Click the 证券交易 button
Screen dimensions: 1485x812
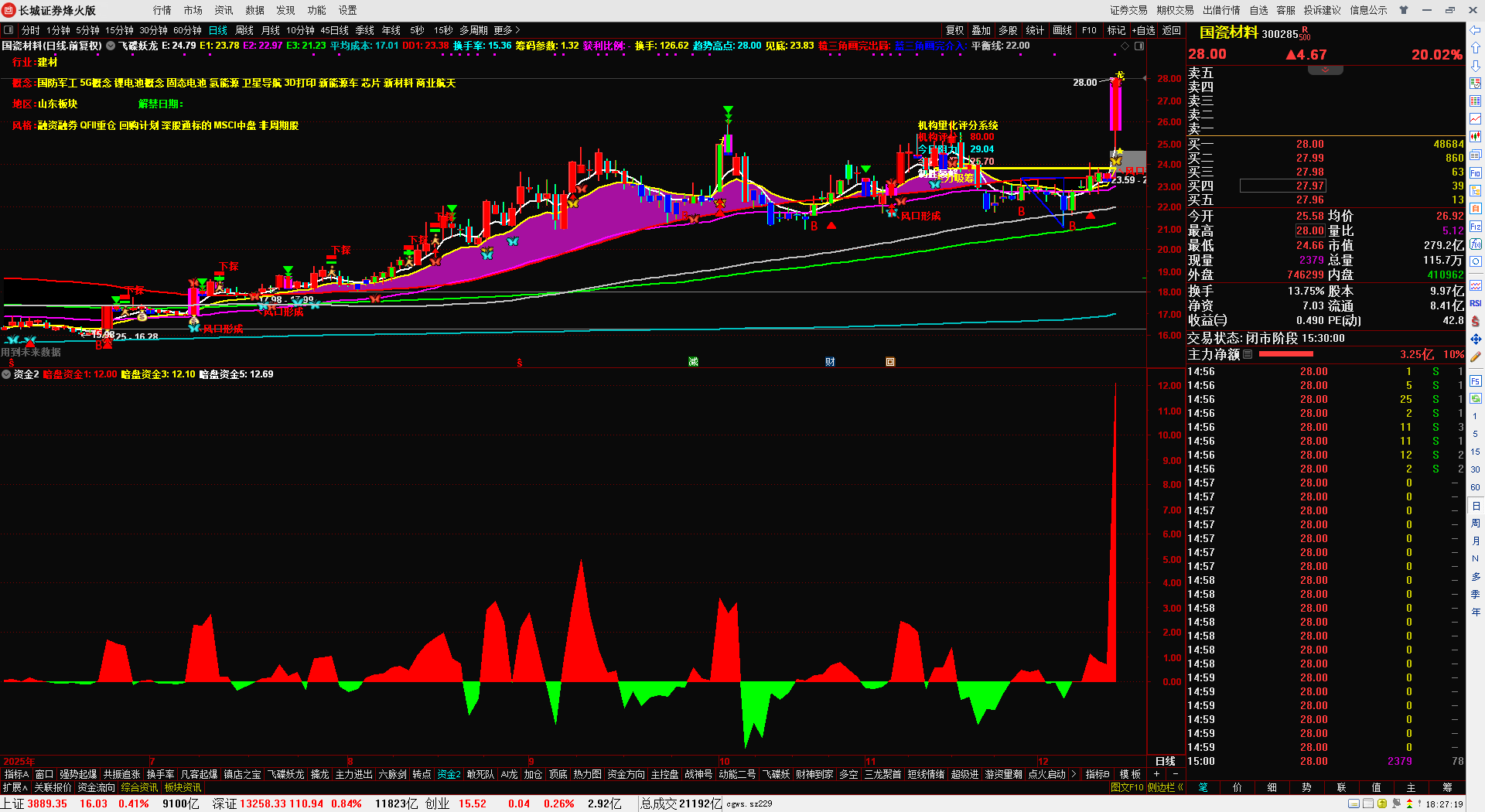pos(1129,10)
